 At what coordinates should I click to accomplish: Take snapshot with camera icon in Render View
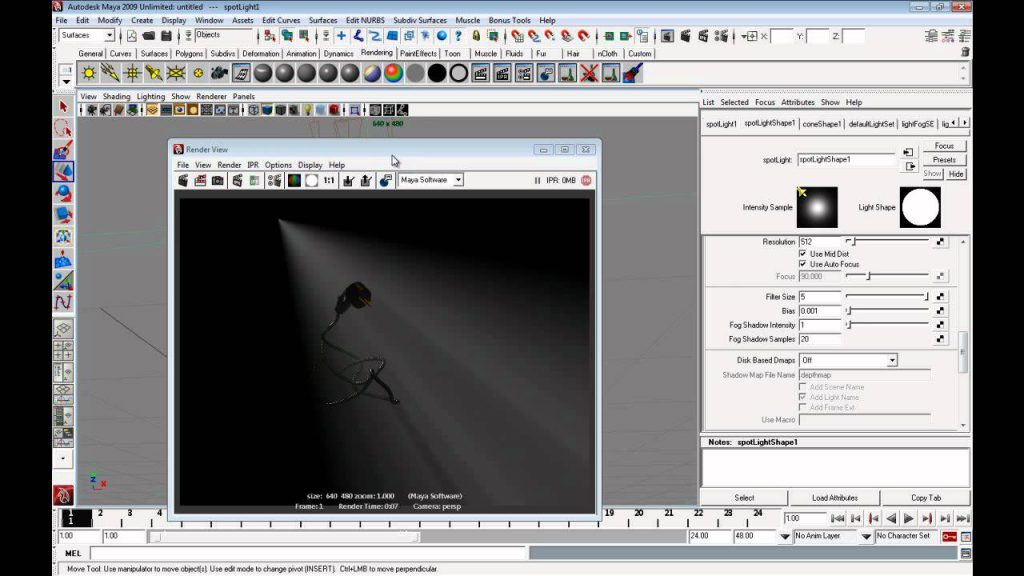(x=217, y=180)
